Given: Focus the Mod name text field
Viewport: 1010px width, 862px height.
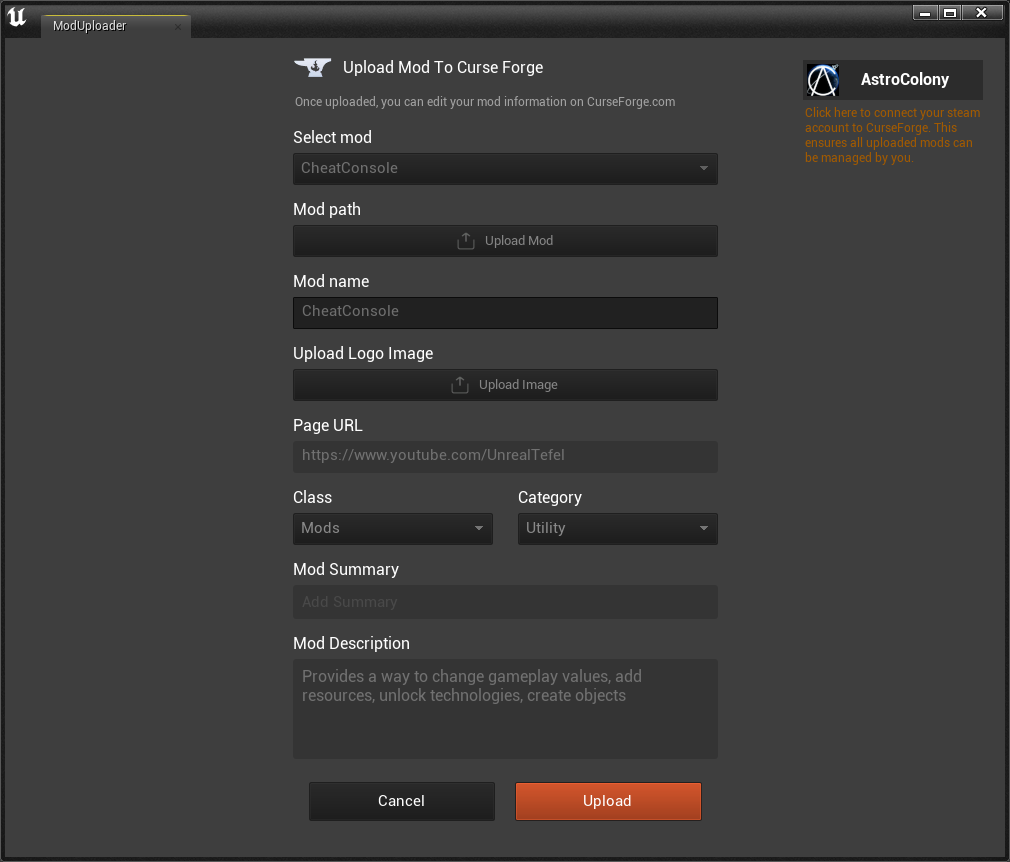Looking at the screenshot, I should click(x=505, y=312).
